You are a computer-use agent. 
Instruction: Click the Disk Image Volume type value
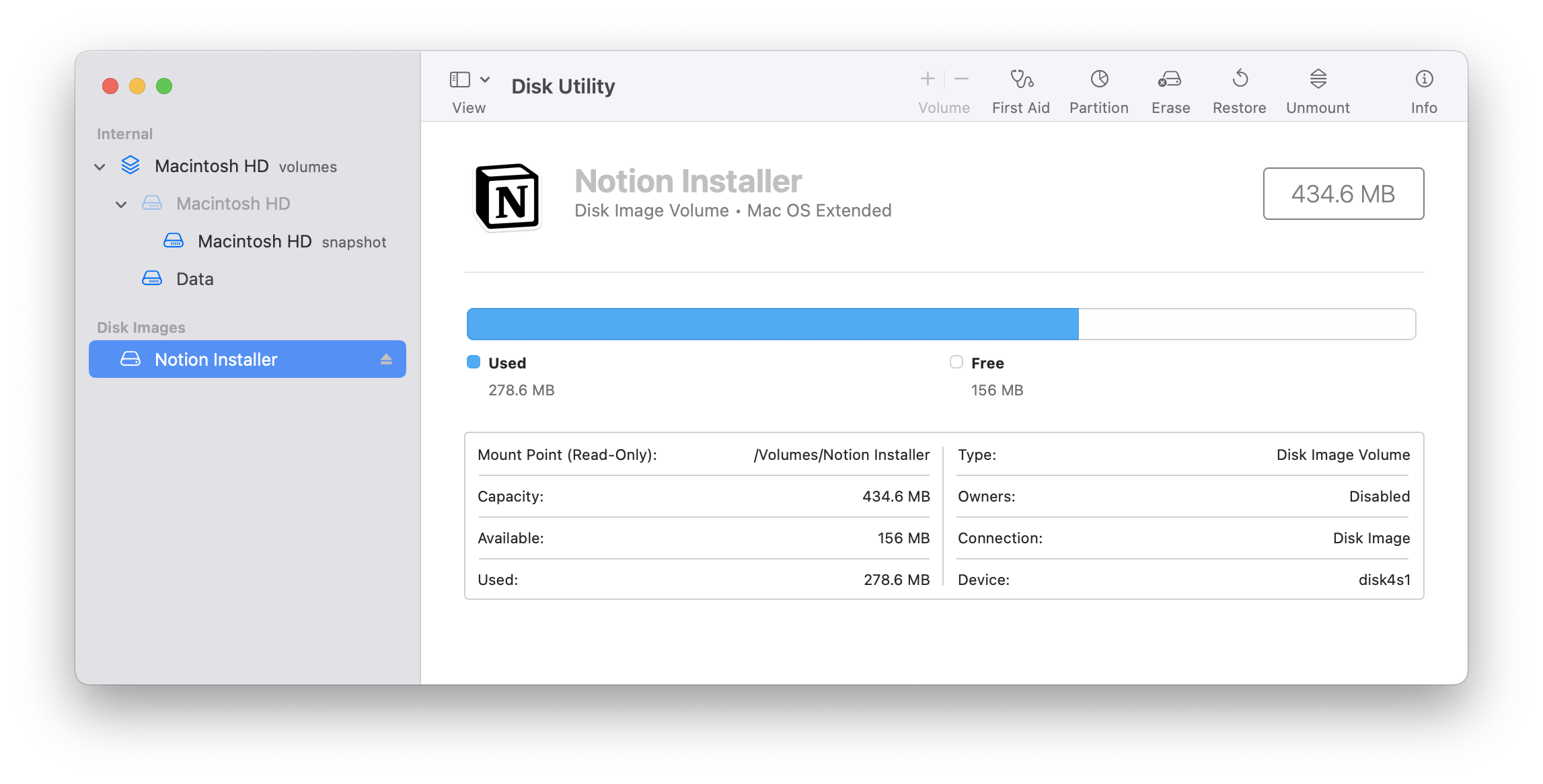tap(1343, 455)
